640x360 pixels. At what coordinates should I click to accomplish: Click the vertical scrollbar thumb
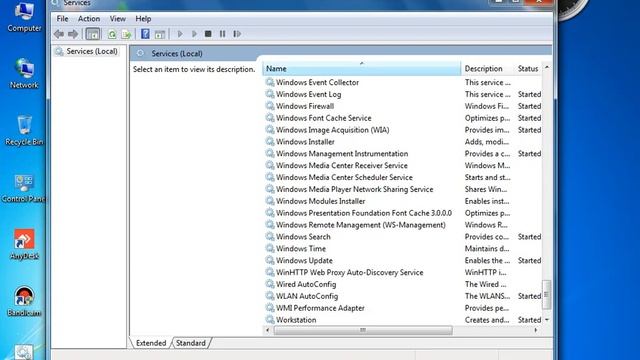click(547, 295)
